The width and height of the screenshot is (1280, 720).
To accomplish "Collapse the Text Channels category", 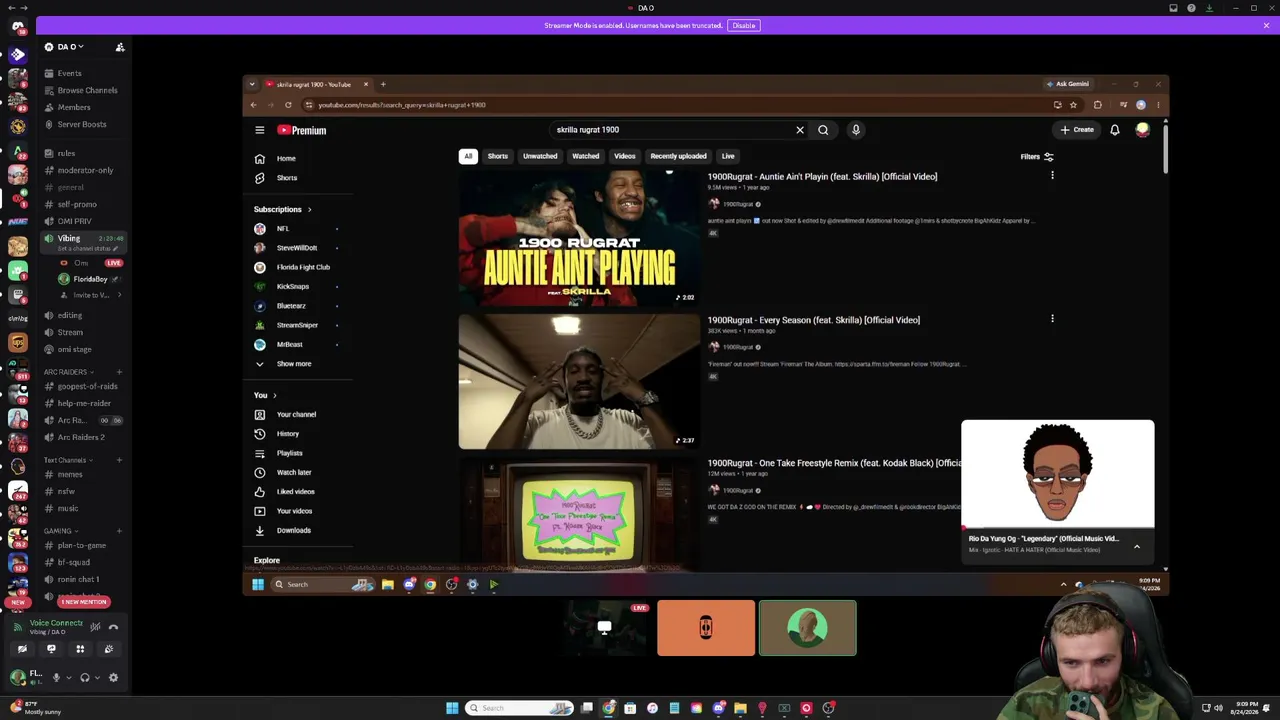I will [66, 460].
